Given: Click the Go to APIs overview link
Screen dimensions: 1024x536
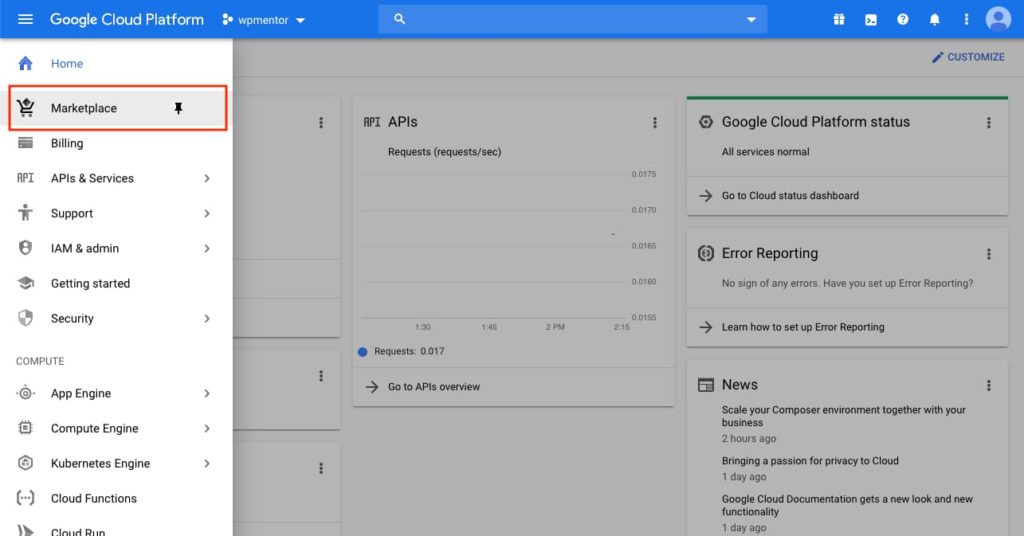Looking at the screenshot, I should tap(433, 387).
